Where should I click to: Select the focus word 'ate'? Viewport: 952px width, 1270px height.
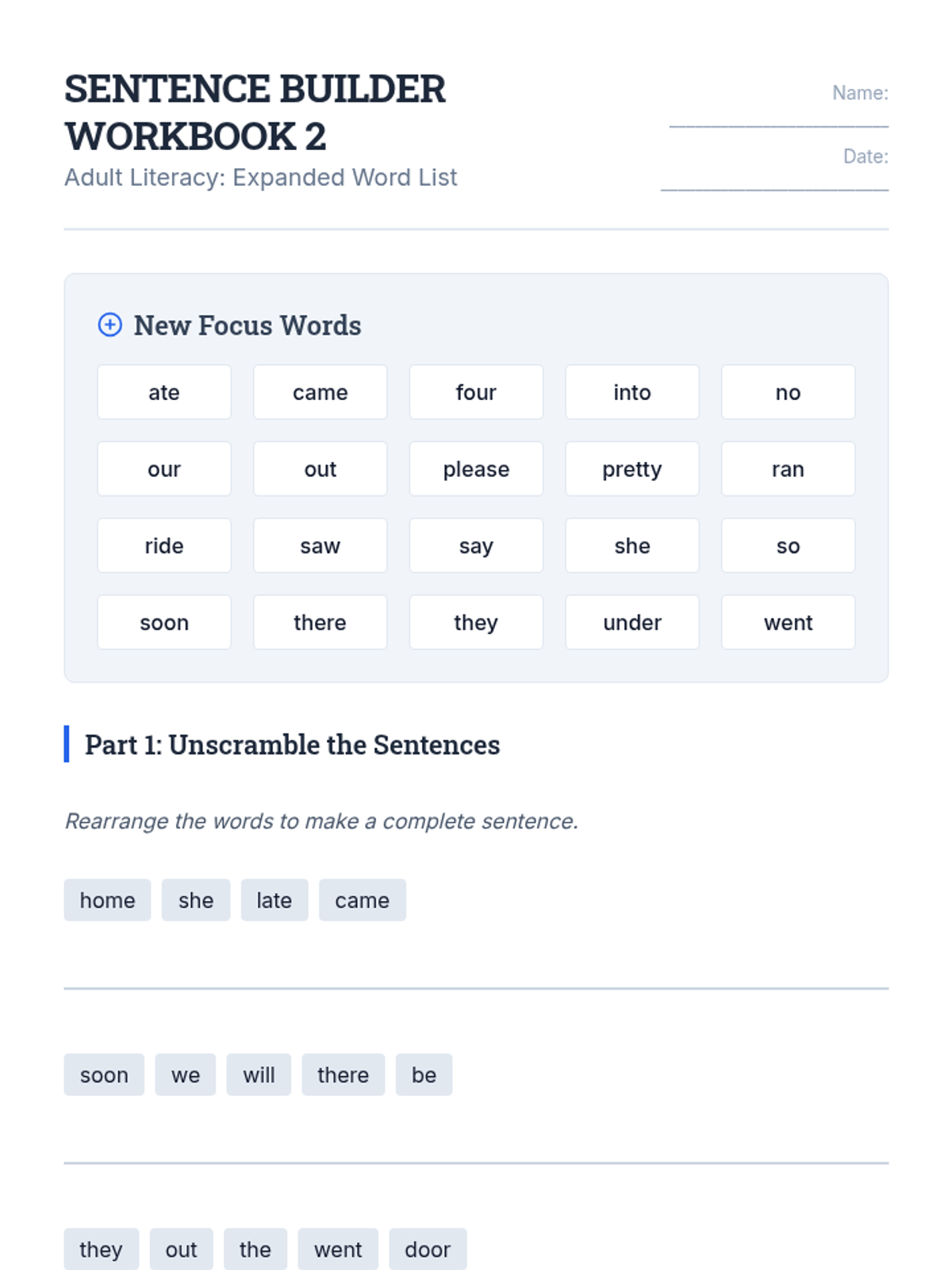click(164, 392)
